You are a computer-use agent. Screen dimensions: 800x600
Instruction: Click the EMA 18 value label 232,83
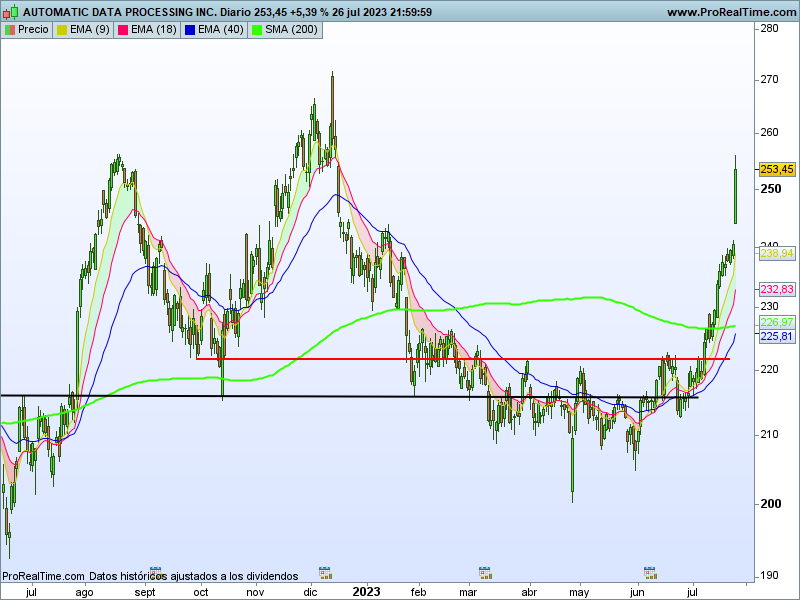point(777,289)
